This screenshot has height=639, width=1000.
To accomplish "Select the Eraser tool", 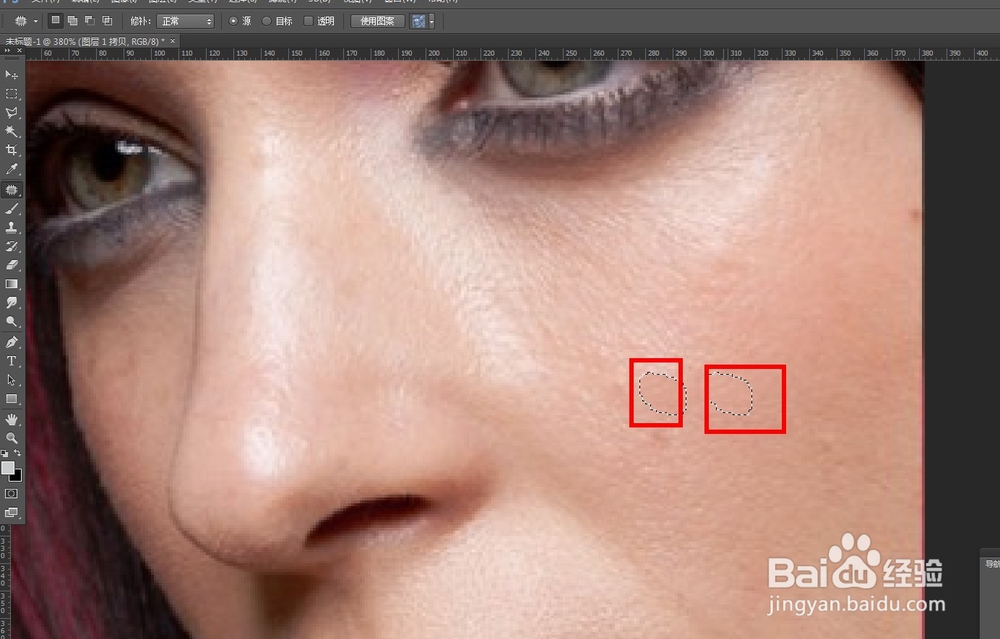I will coord(11,265).
